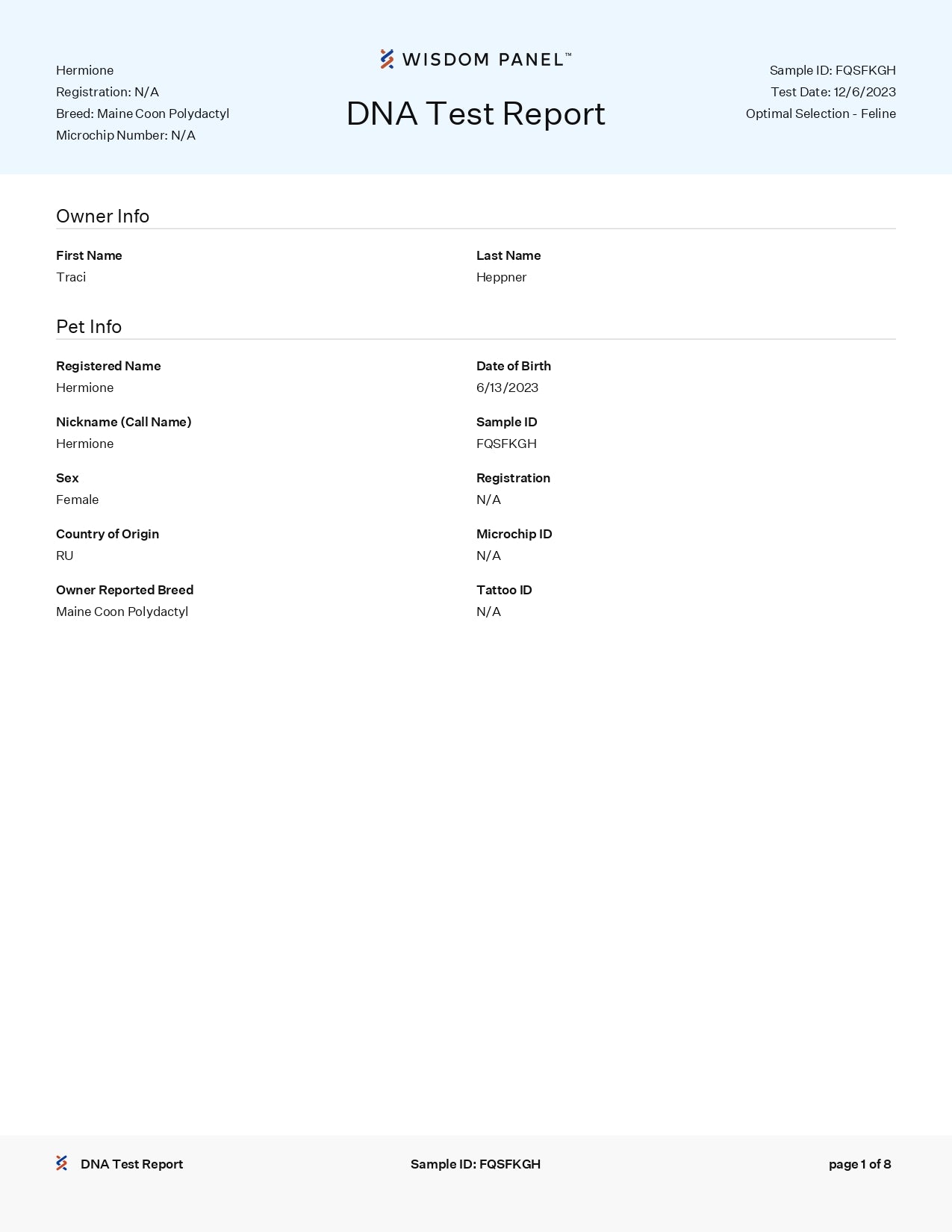Click the footer Sample ID text
This screenshot has width=952, height=1232.
click(x=475, y=1164)
